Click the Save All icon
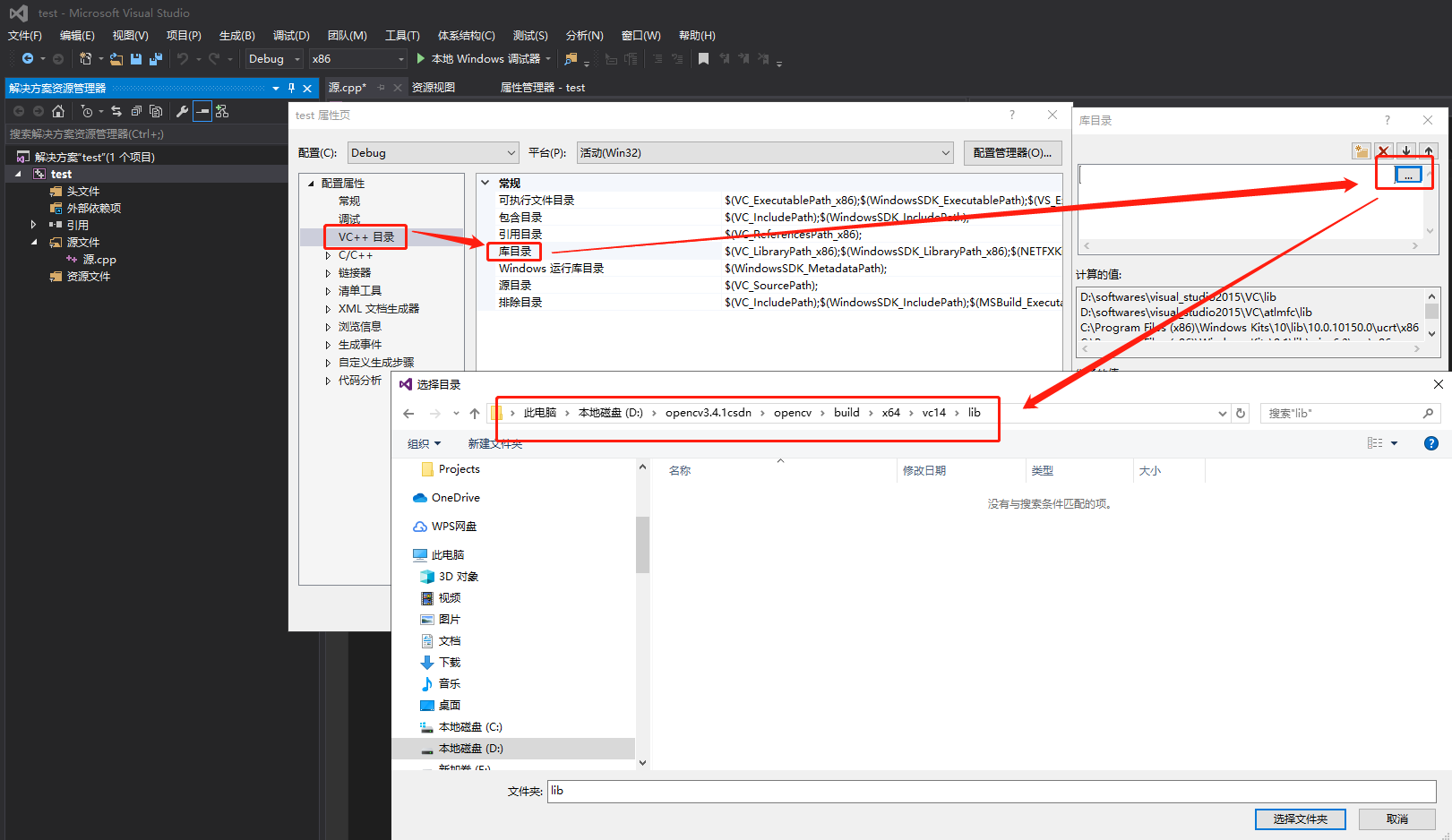The width and height of the screenshot is (1452, 840). (x=156, y=59)
